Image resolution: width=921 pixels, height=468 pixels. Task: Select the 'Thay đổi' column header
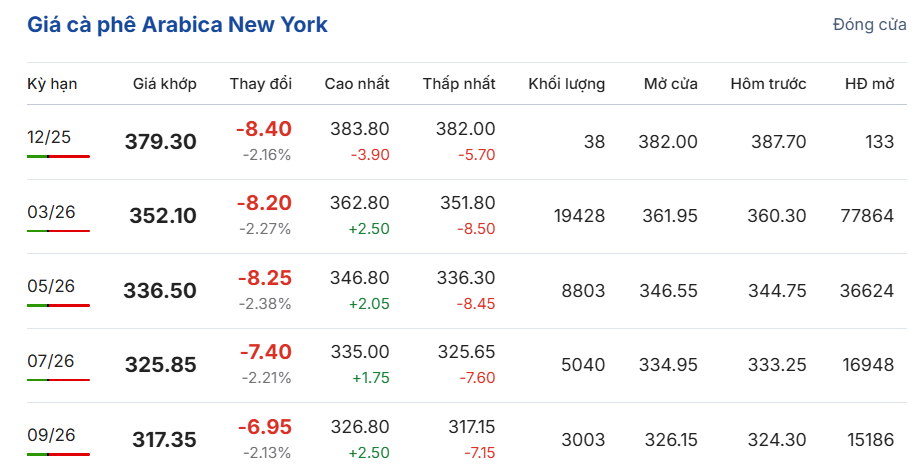[261, 84]
